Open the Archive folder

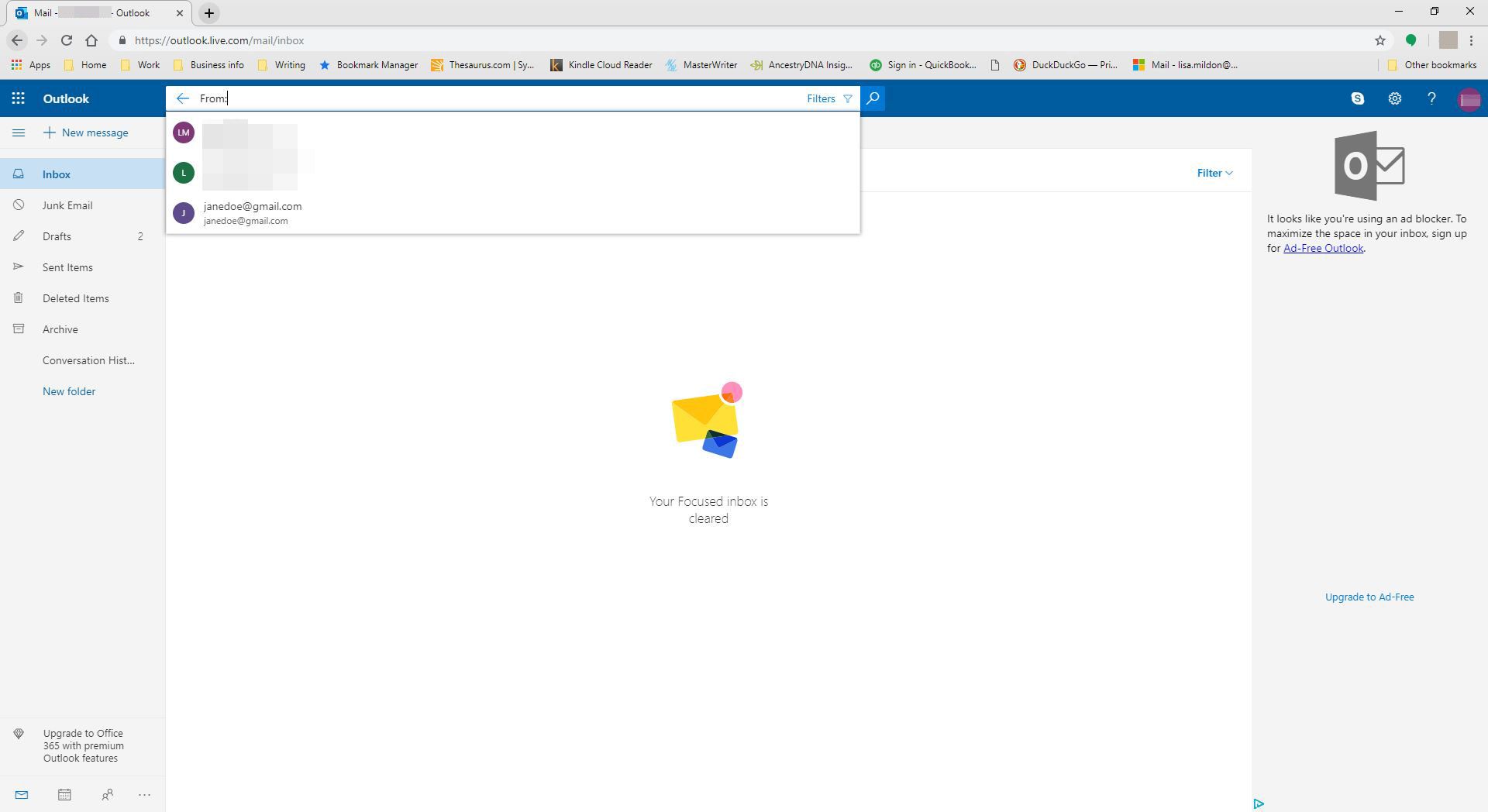[x=82, y=329]
